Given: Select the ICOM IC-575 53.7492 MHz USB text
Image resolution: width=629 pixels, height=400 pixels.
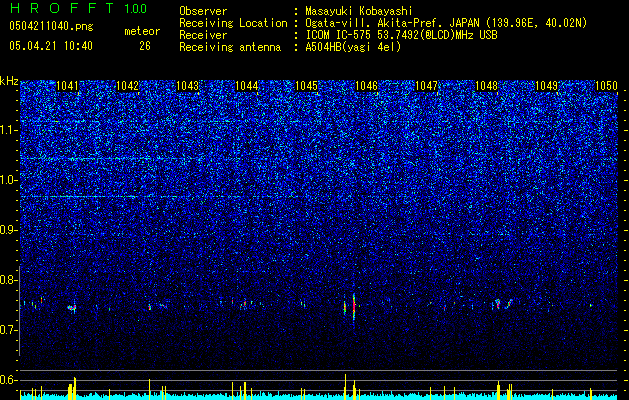Looking at the screenshot, I should [401, 35].
